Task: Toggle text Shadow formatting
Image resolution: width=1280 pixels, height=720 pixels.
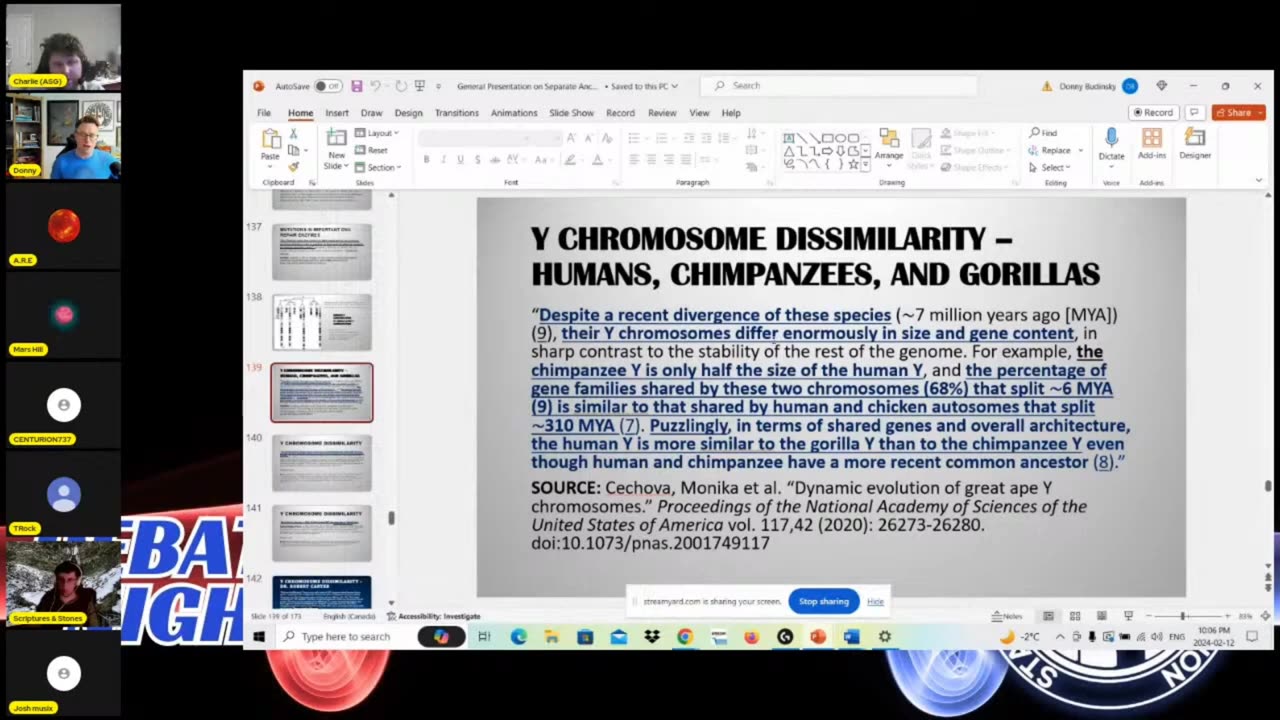Action: (x=477, y=160)
